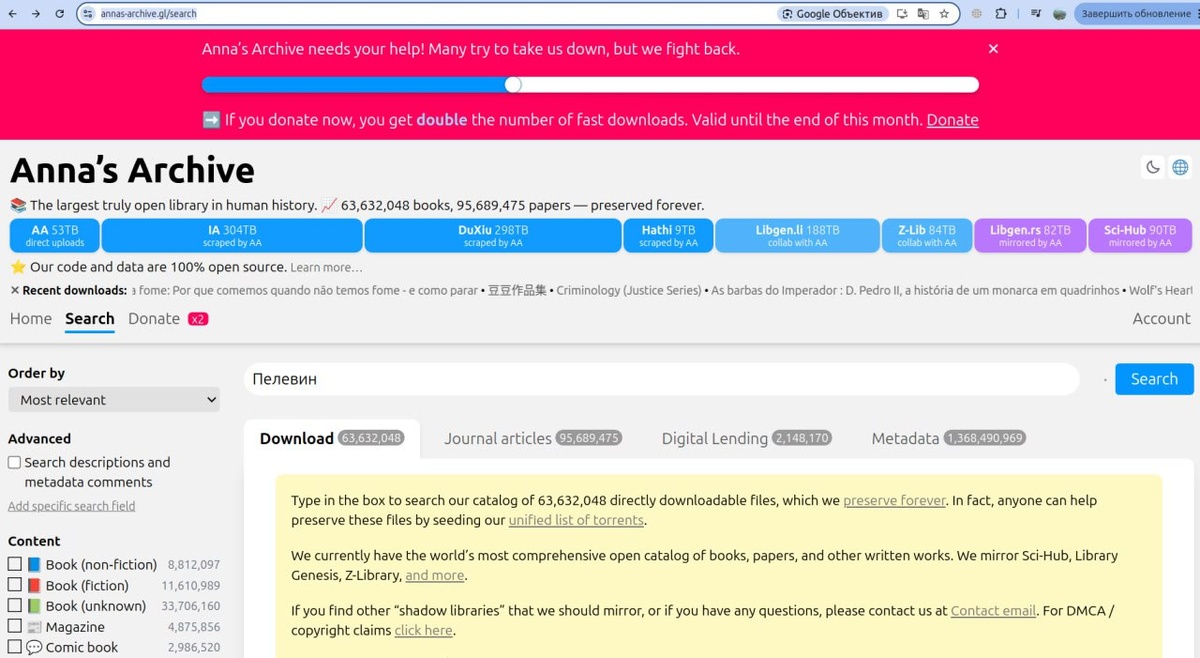Viewport: 1200px width, 658px height.
Task: Click the browser forward arrow
Action: [36, 14]
